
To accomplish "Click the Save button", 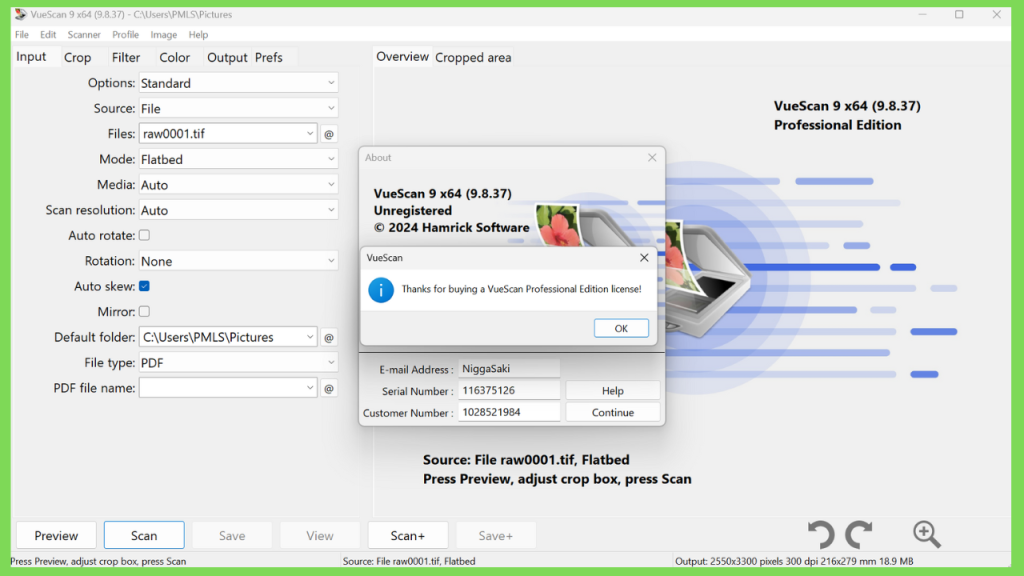I will 232,536.
